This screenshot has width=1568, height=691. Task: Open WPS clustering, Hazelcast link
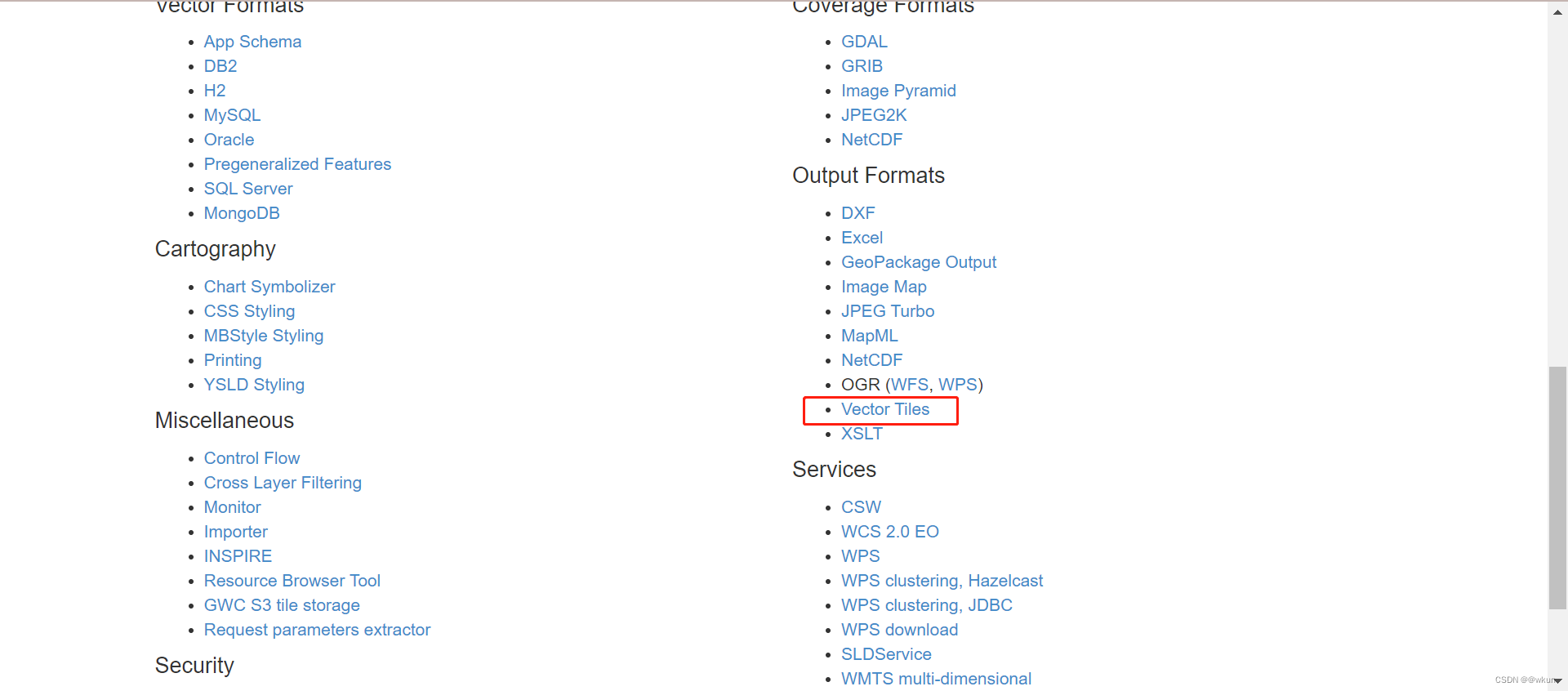(942, 581)
